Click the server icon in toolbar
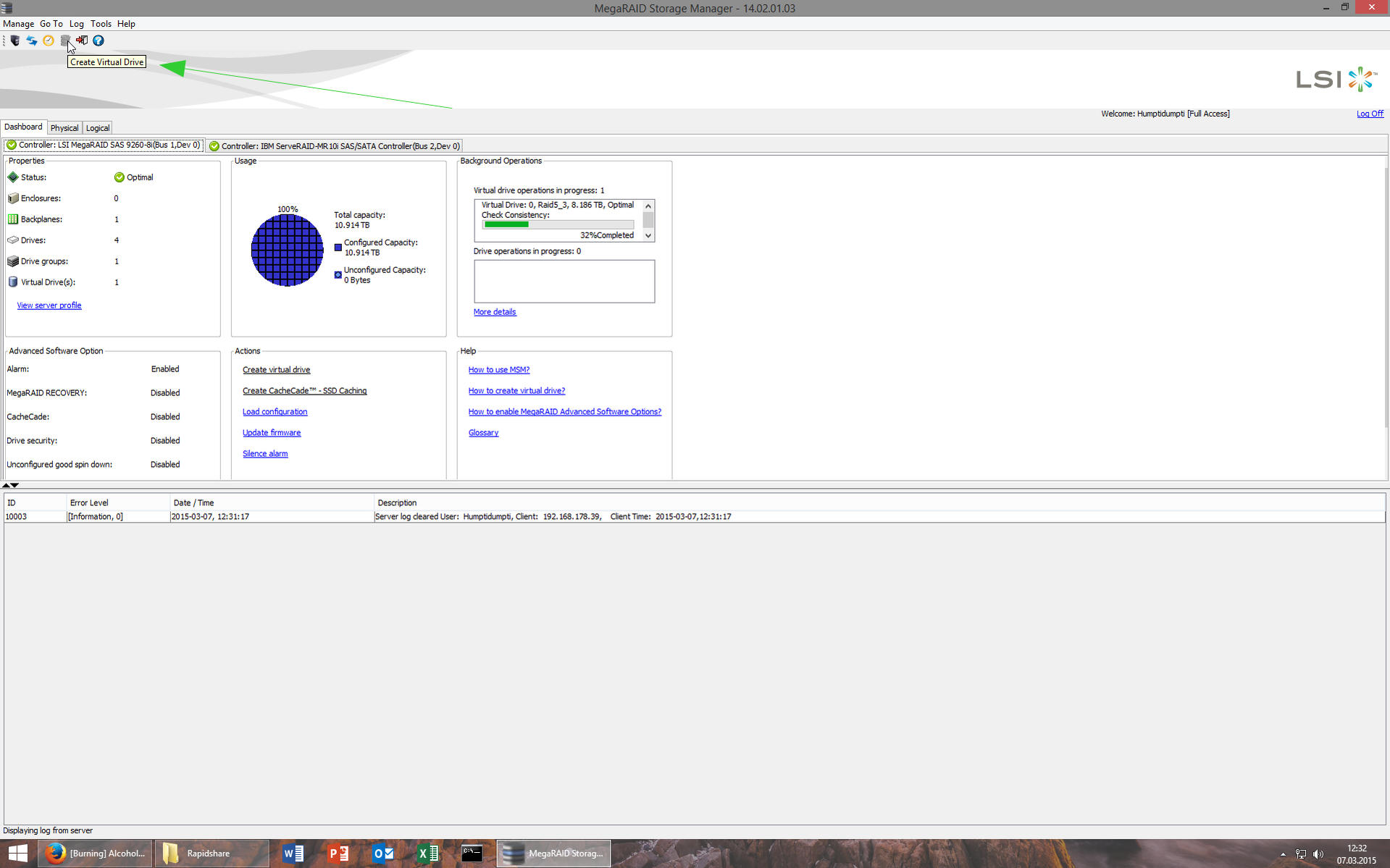Screen dimensions: 1390x868 [14, 41]
